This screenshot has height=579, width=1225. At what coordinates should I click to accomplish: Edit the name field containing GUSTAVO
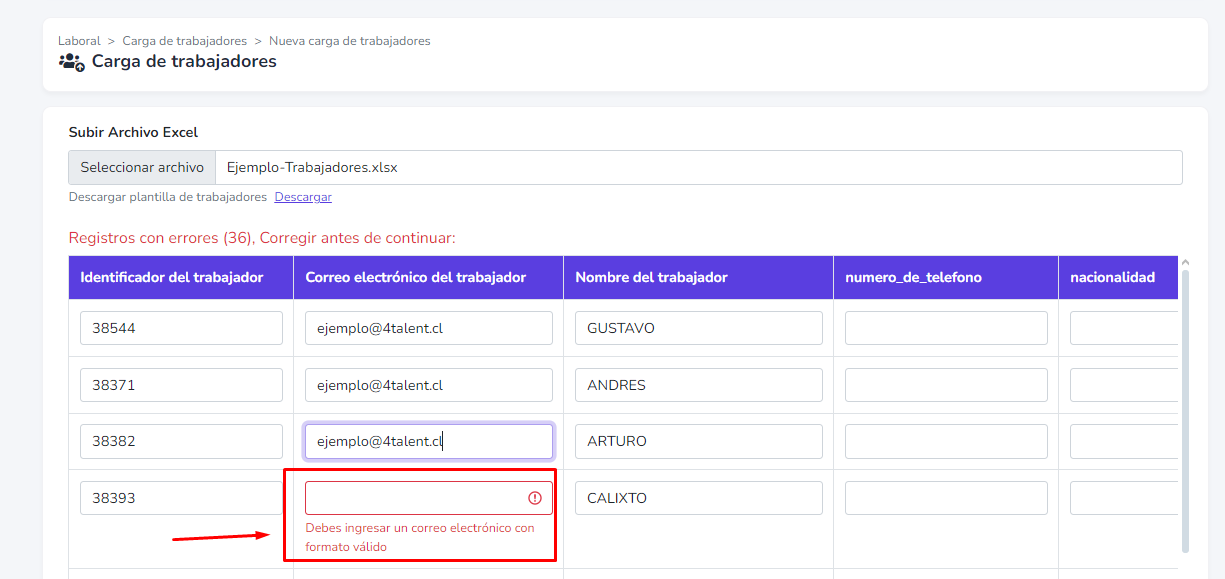click(x=699, y=328)
